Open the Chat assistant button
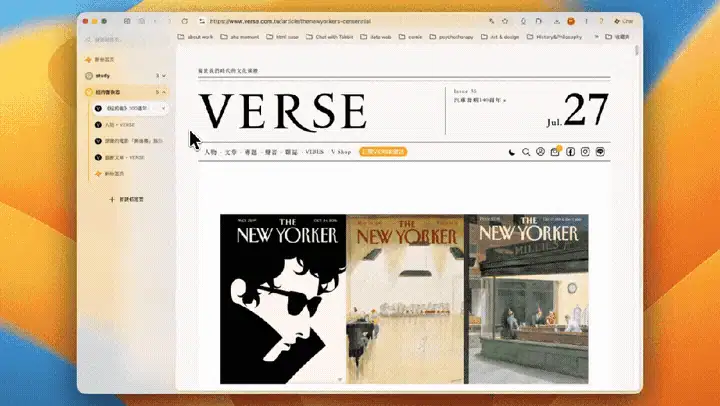Viewport: 720px width, 406px height. click(624, 21)
